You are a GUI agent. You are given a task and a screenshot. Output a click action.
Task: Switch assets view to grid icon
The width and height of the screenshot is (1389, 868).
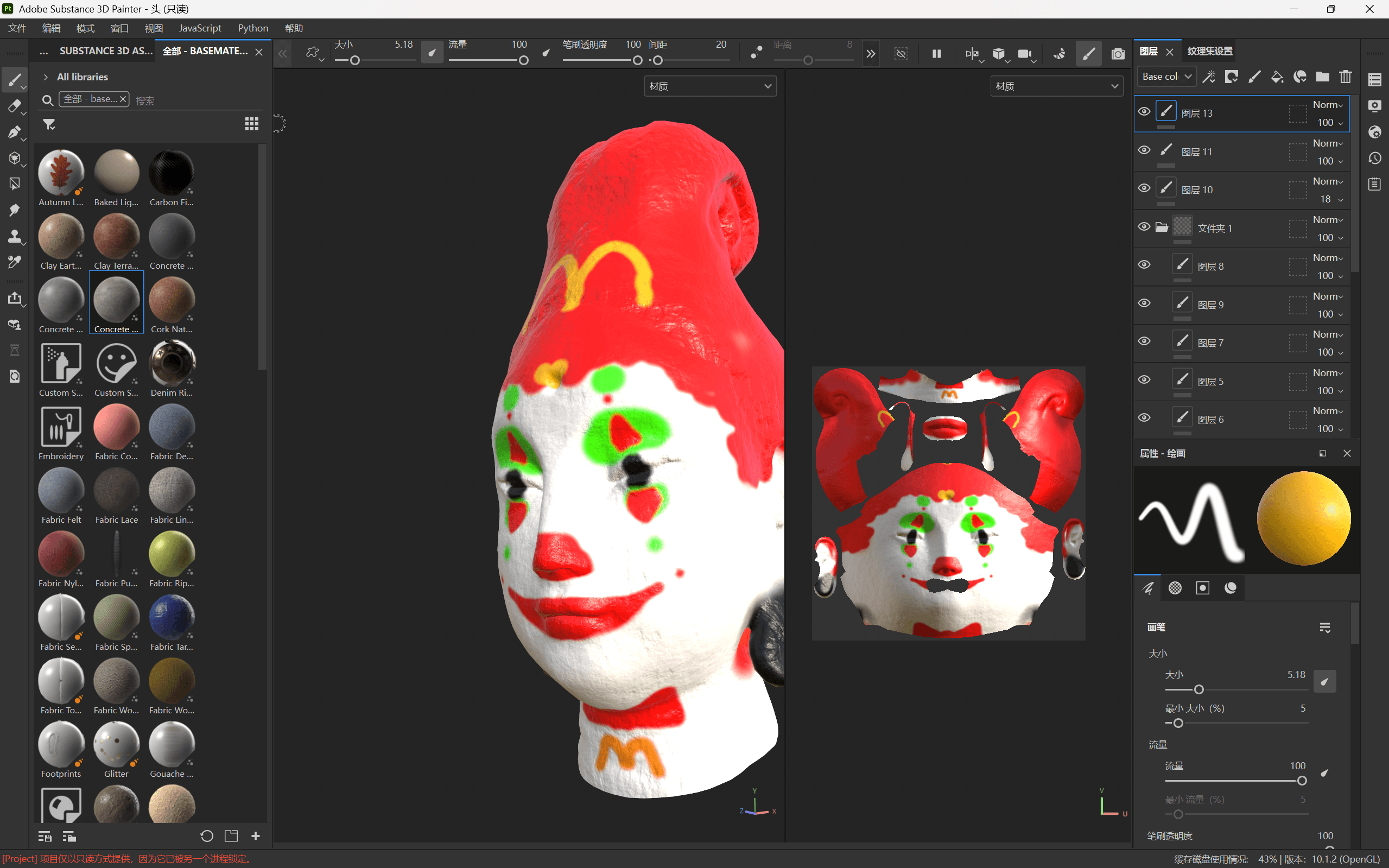(x=251, y=123)
